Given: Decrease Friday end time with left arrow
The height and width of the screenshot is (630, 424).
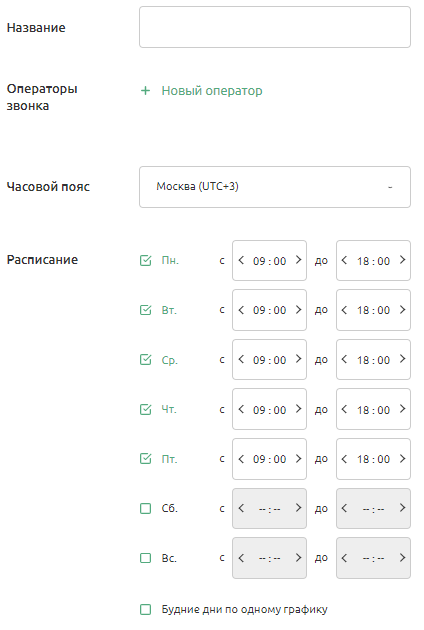Looking at the screenshot, I should 344,459.
